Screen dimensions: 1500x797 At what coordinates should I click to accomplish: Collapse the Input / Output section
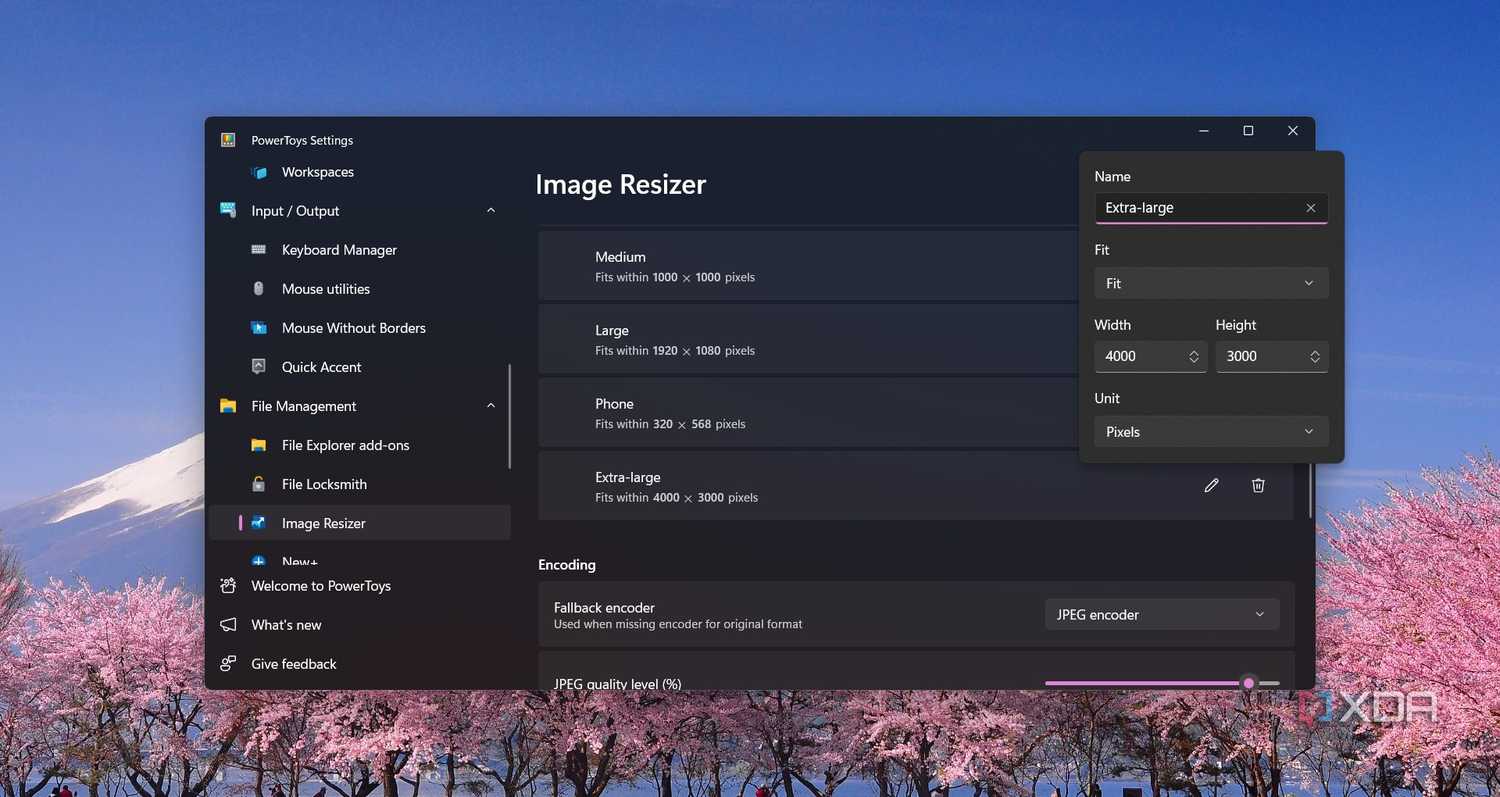point(490,211)
